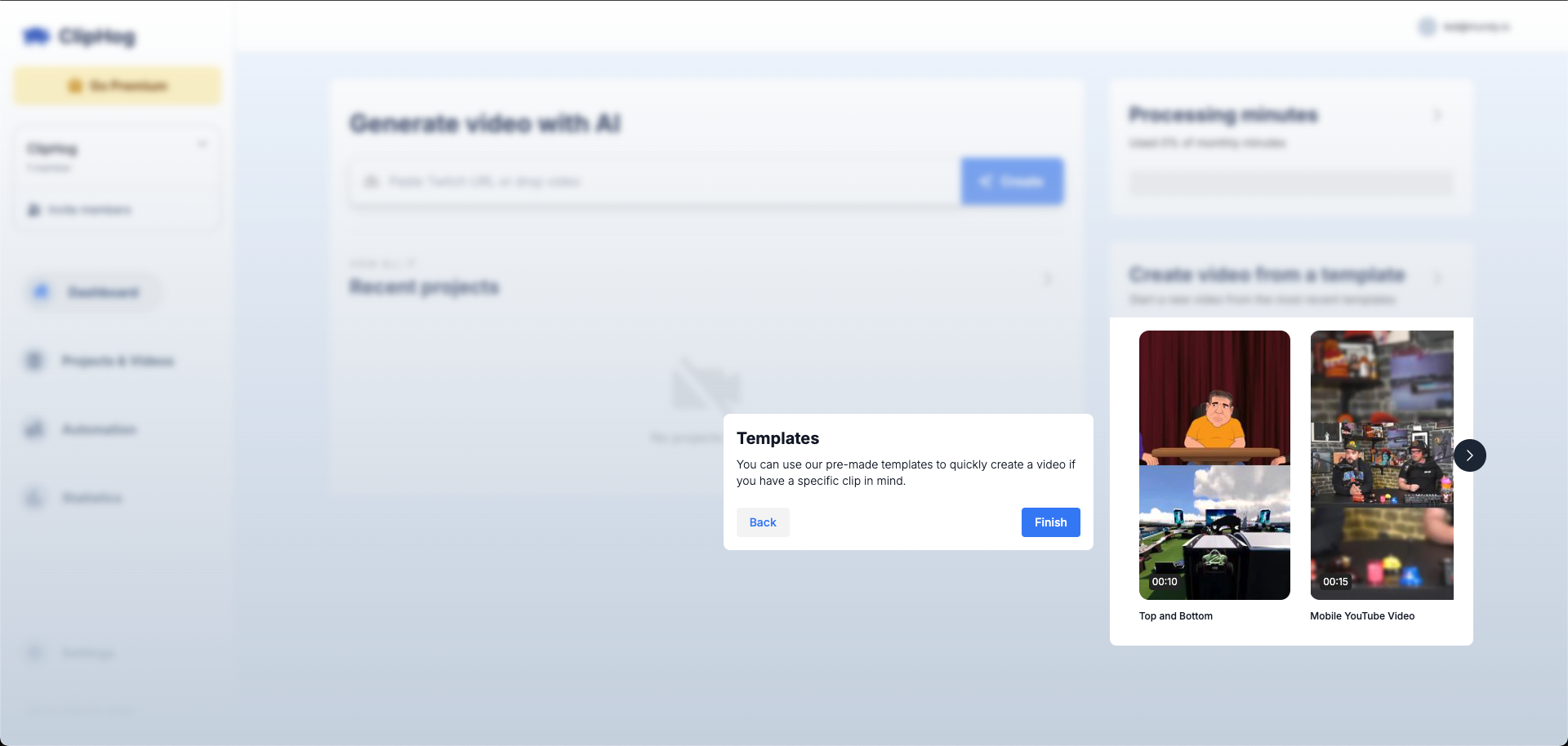Click the "Top and Bottom" label
The width and height of the screenshot is (1568, 746).
click(x=1176, y=616)
